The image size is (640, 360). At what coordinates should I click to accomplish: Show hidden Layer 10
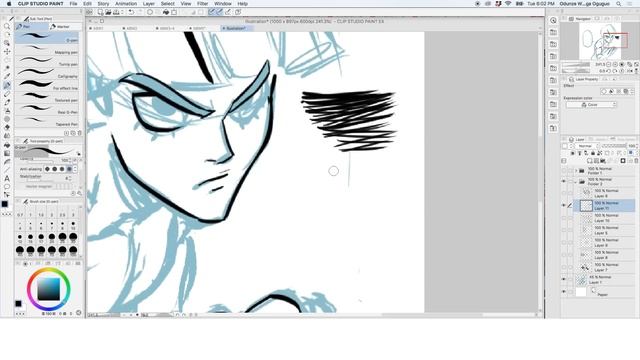tap(564, 218)
